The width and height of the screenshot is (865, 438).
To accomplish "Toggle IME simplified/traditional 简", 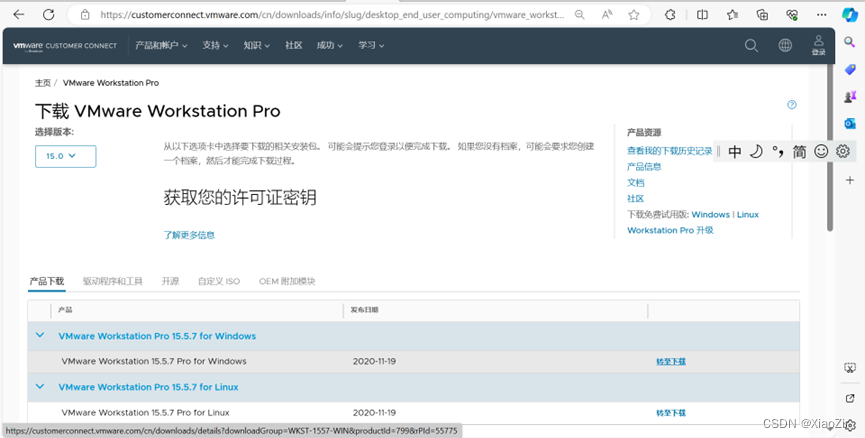I will [799, 151].
